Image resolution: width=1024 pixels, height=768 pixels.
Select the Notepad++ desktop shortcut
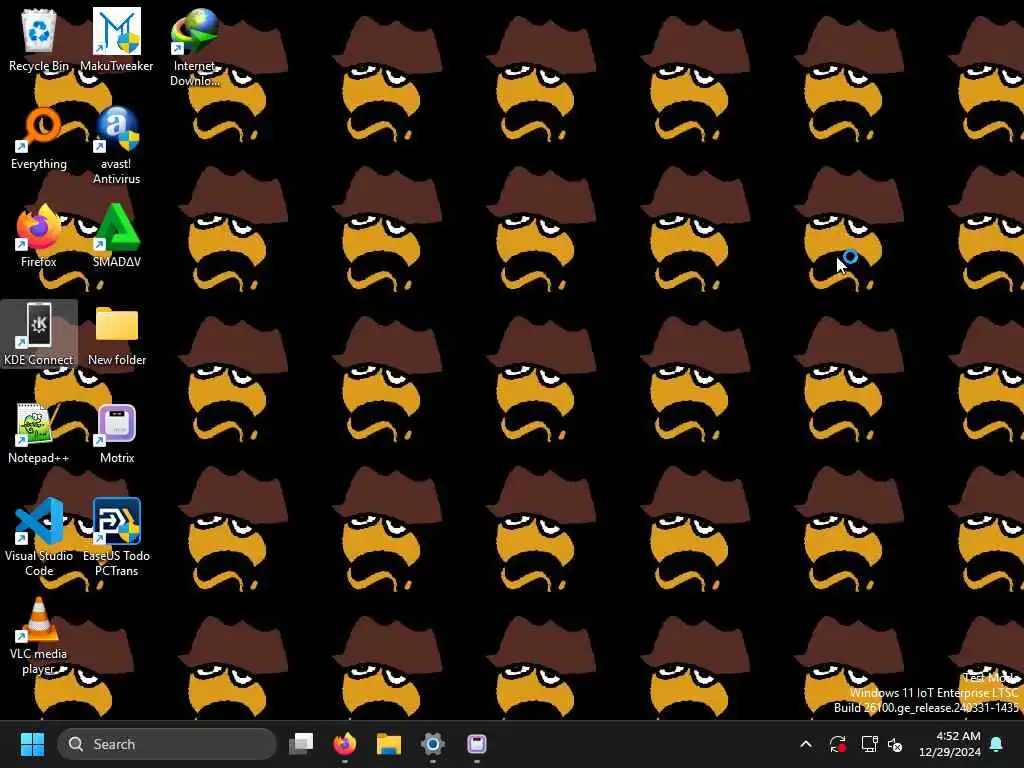click(x=39, y=432)
